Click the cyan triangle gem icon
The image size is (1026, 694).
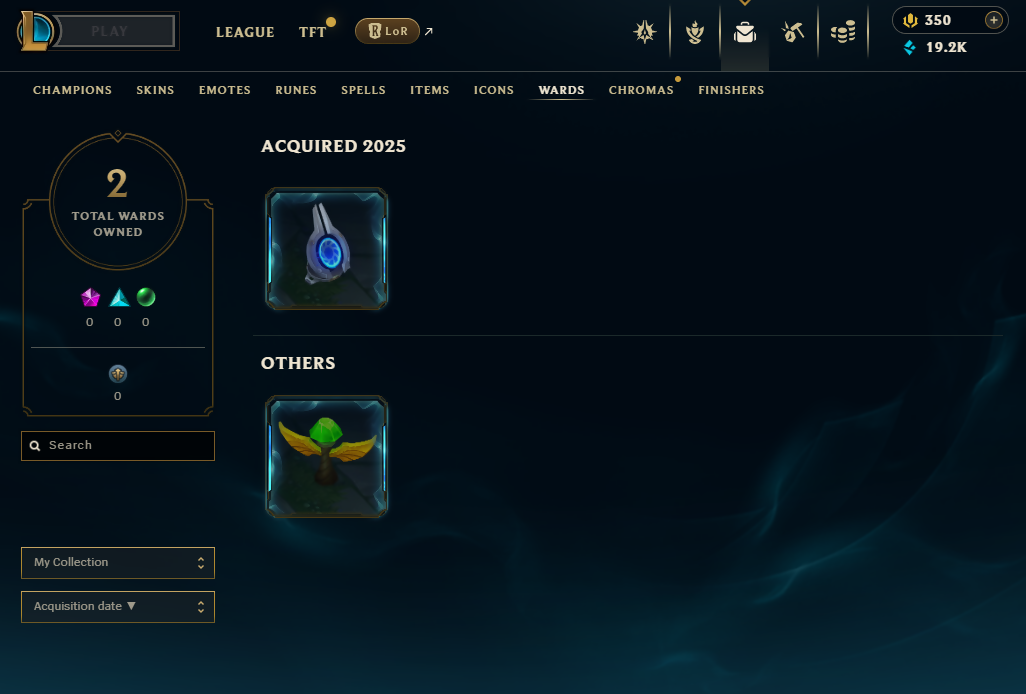118,298
